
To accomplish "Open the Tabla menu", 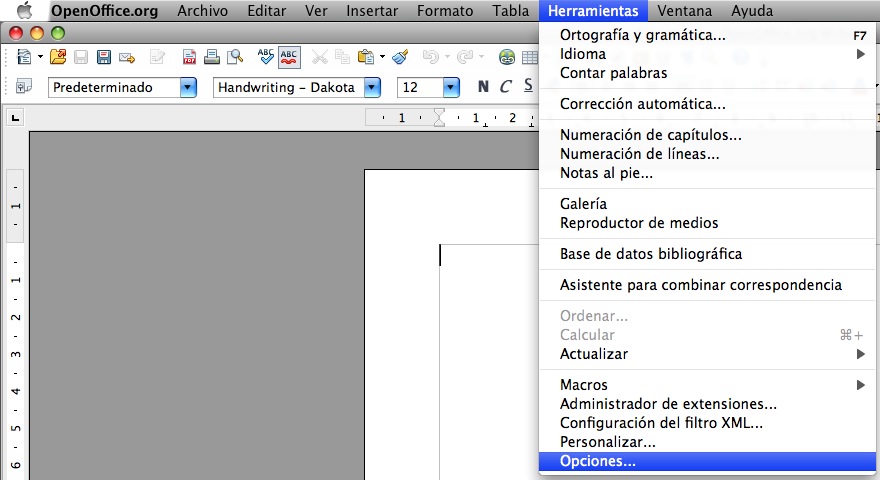I will [511, 11].
